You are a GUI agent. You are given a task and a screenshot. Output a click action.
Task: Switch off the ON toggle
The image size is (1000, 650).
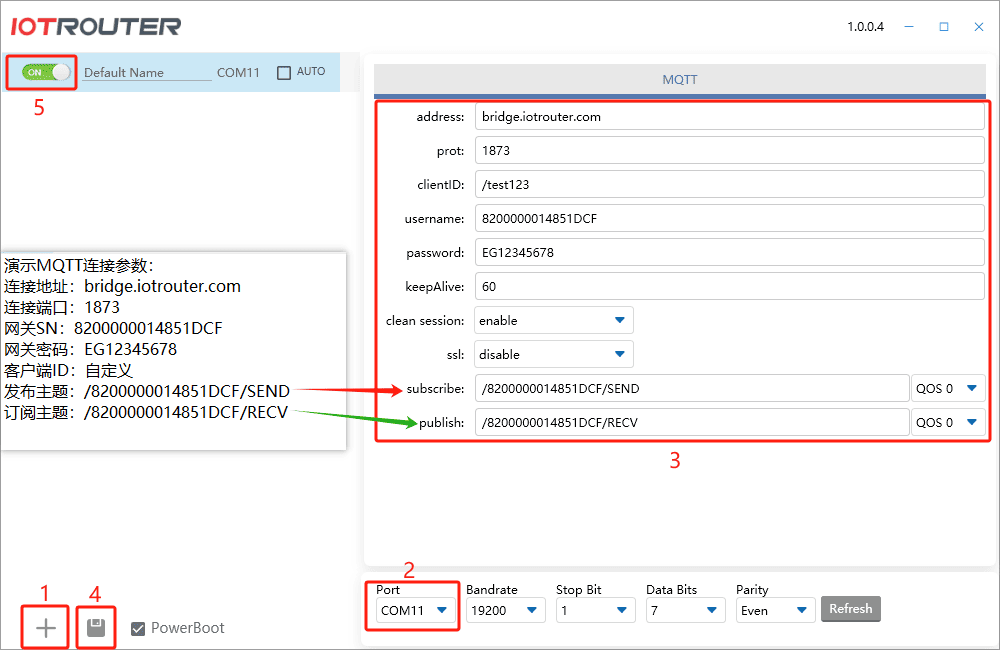[40, 72]
